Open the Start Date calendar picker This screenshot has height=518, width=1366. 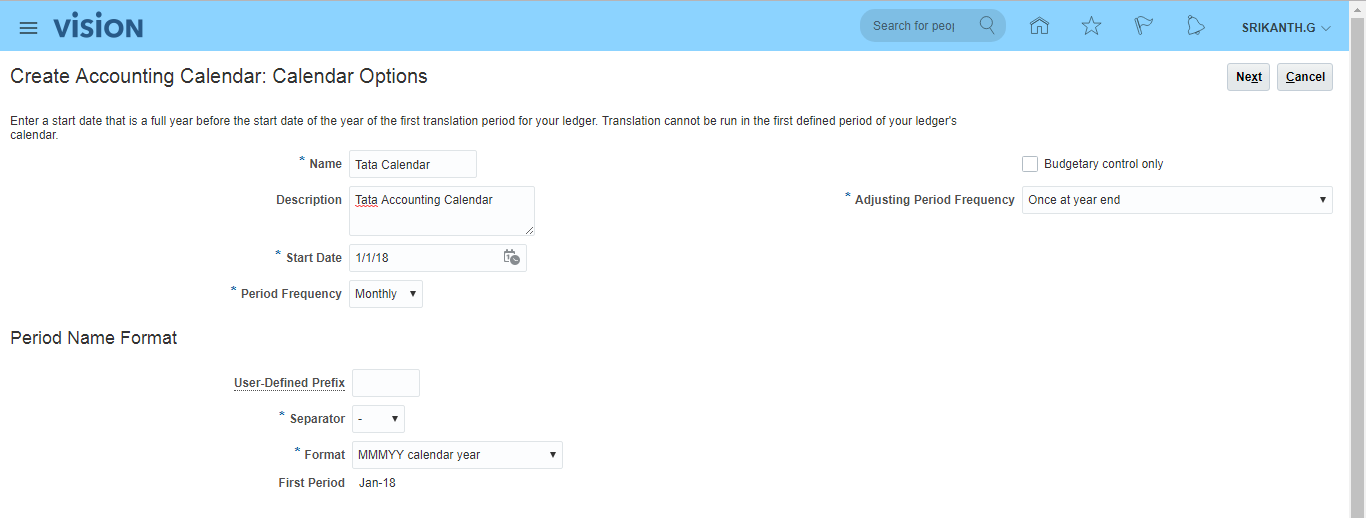(x=511, y=258)
